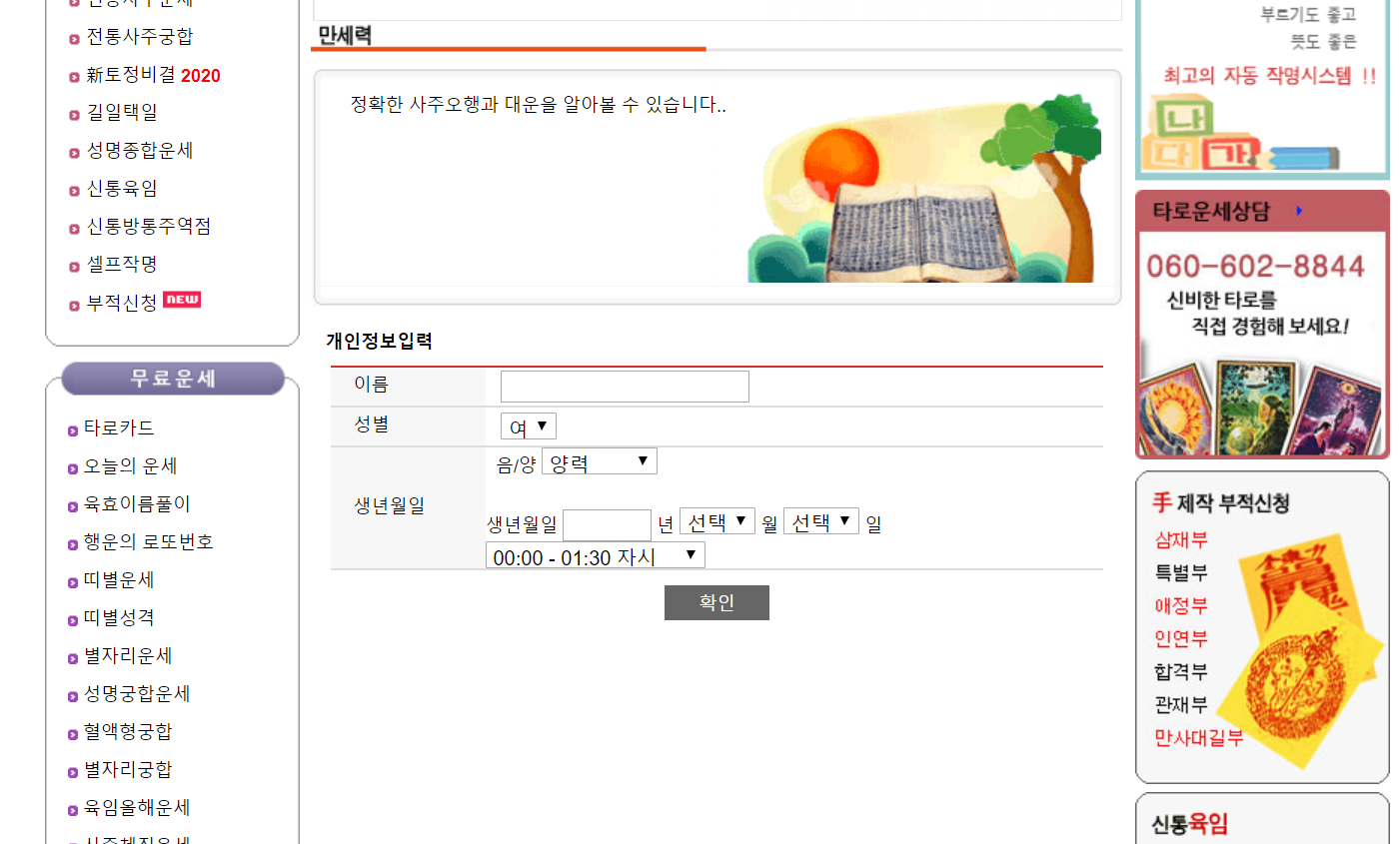This screenshot has height=844, width=1400.
Task: Select 특별부 talisman link
Action: [1181, 573]
